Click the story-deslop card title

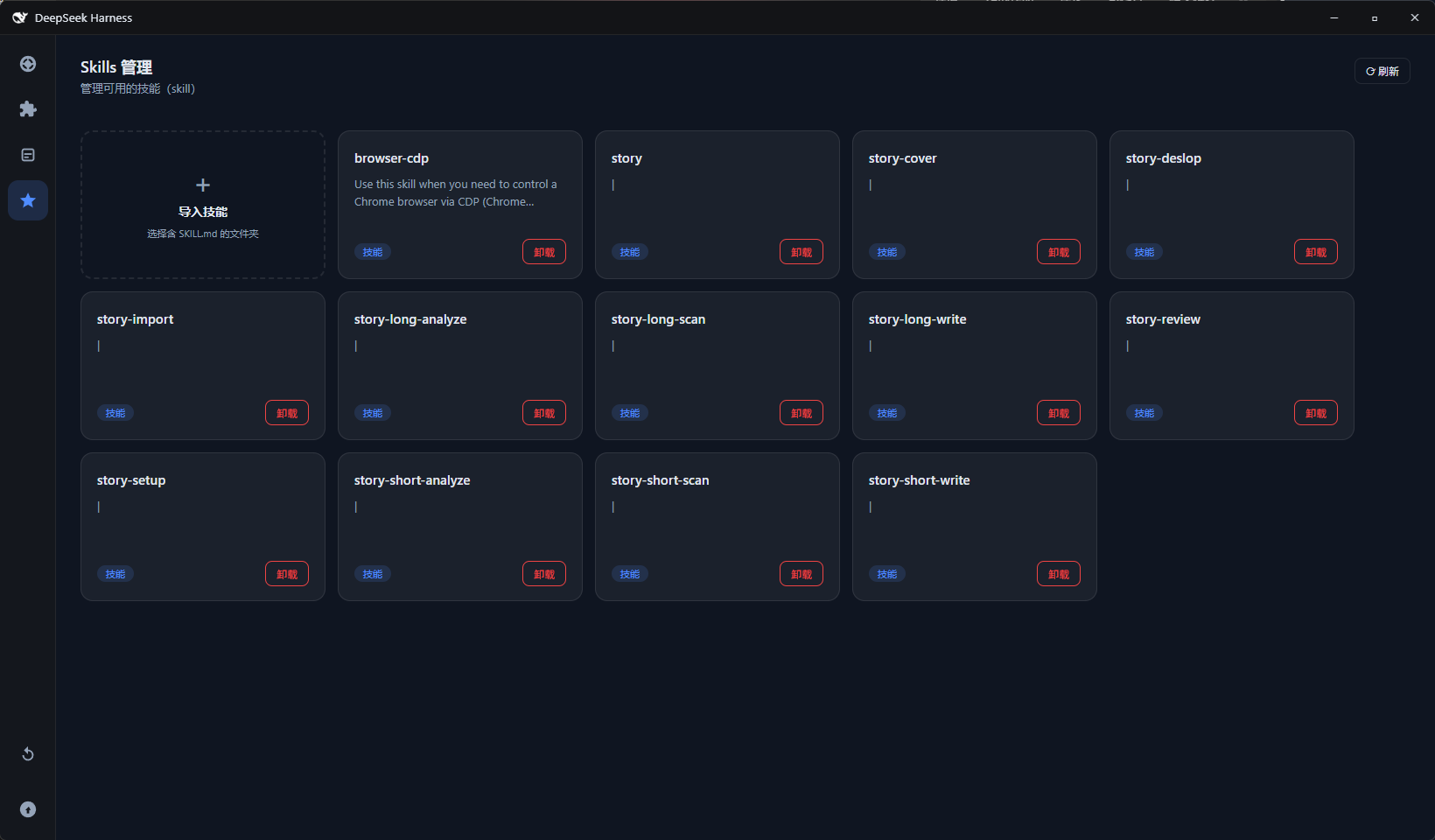pyautogui.click(x=1164, y=158)
